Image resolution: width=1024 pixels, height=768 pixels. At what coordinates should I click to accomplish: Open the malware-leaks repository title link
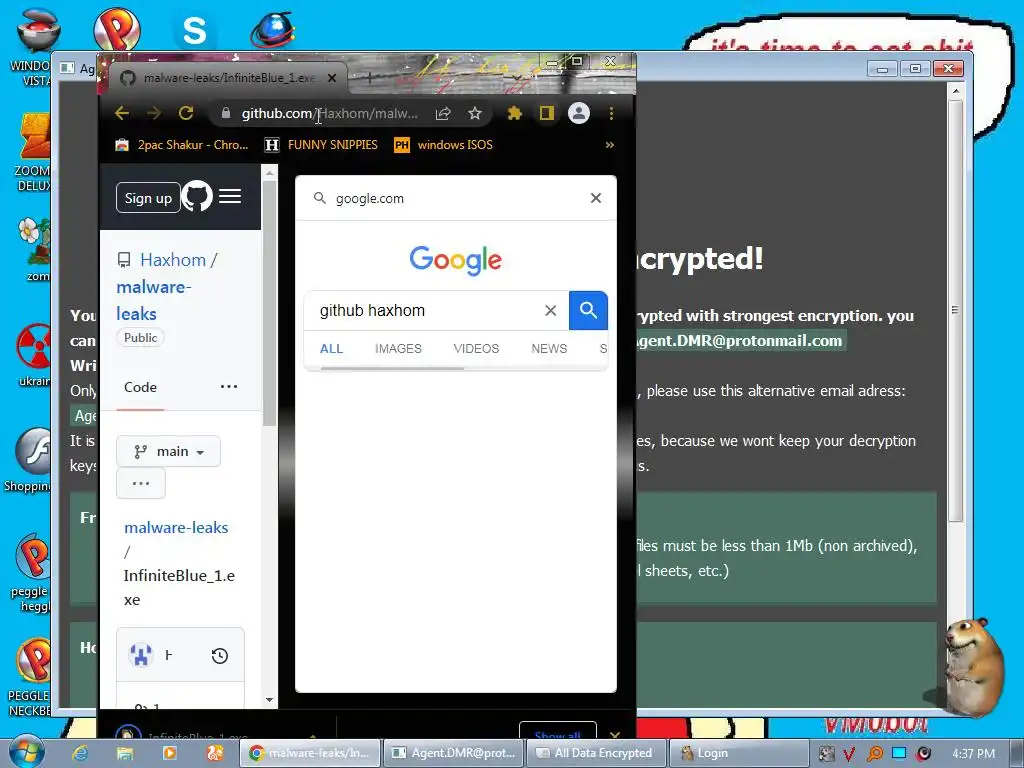coord(153,300)
